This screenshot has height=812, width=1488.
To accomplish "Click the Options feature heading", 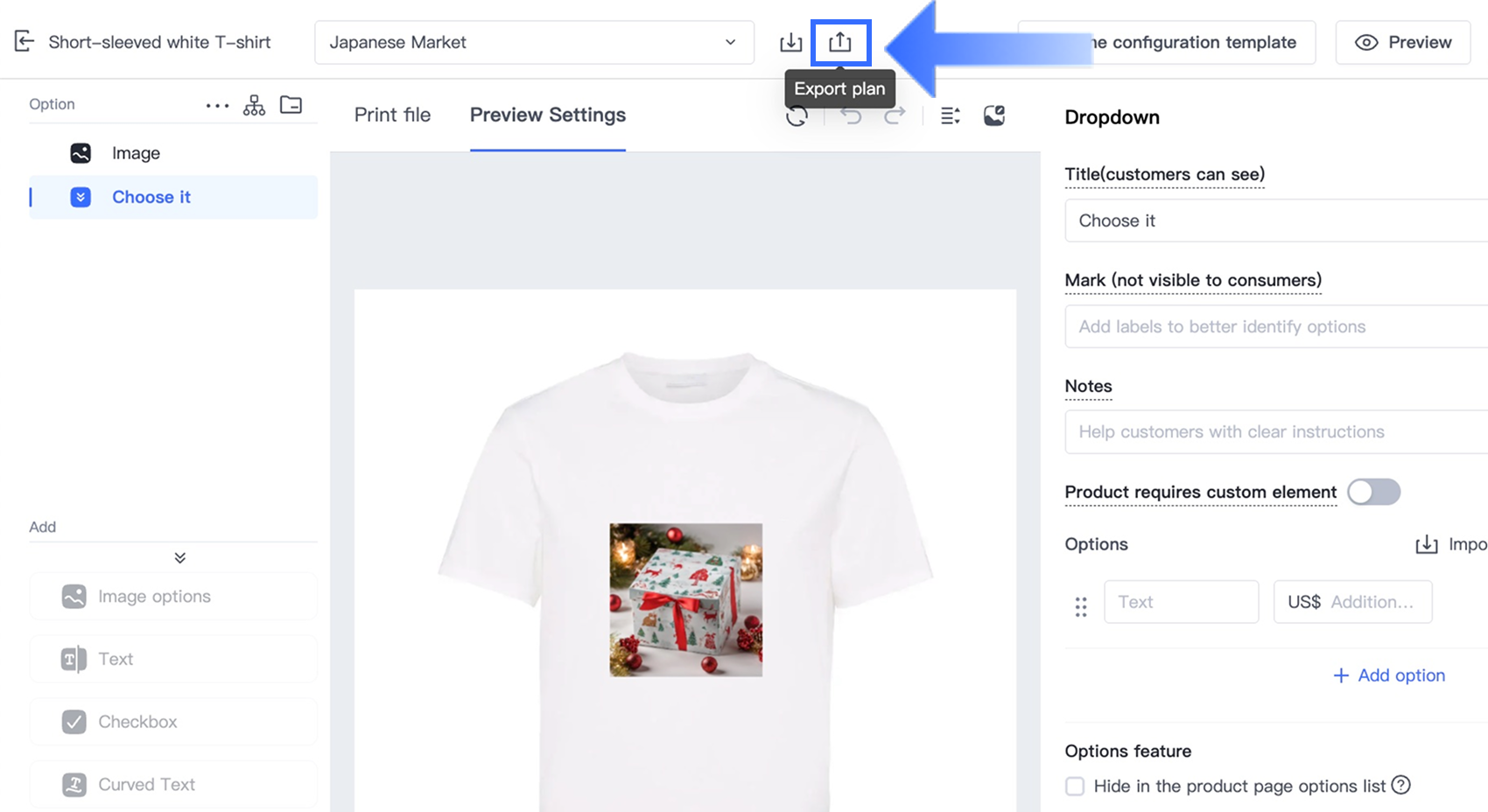I will click(1128, 751).
